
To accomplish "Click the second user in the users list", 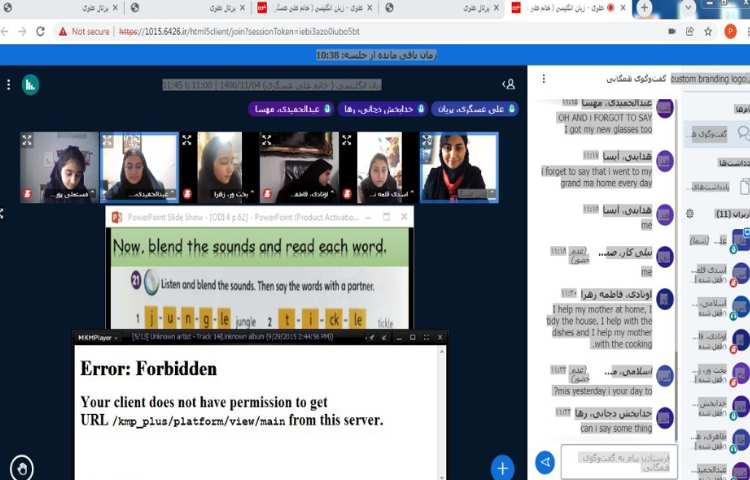I will [x=722, y=274].
